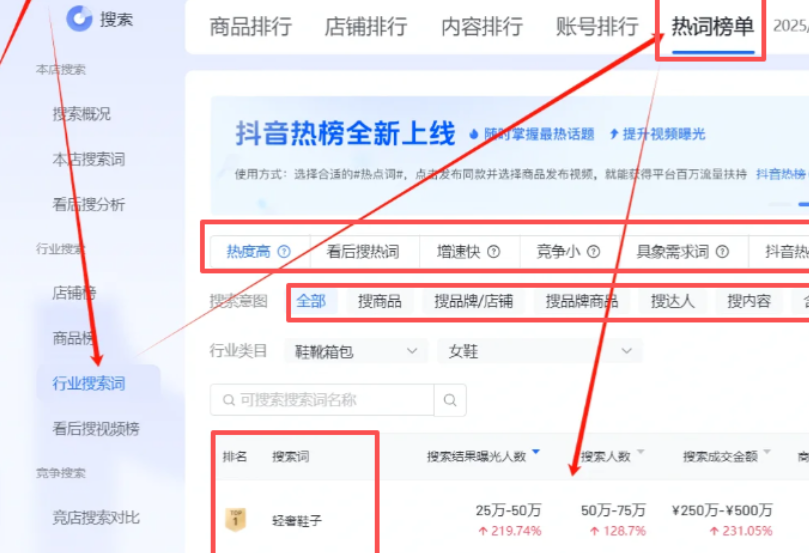Click the 231.05% growth value

tap(747, 531)
